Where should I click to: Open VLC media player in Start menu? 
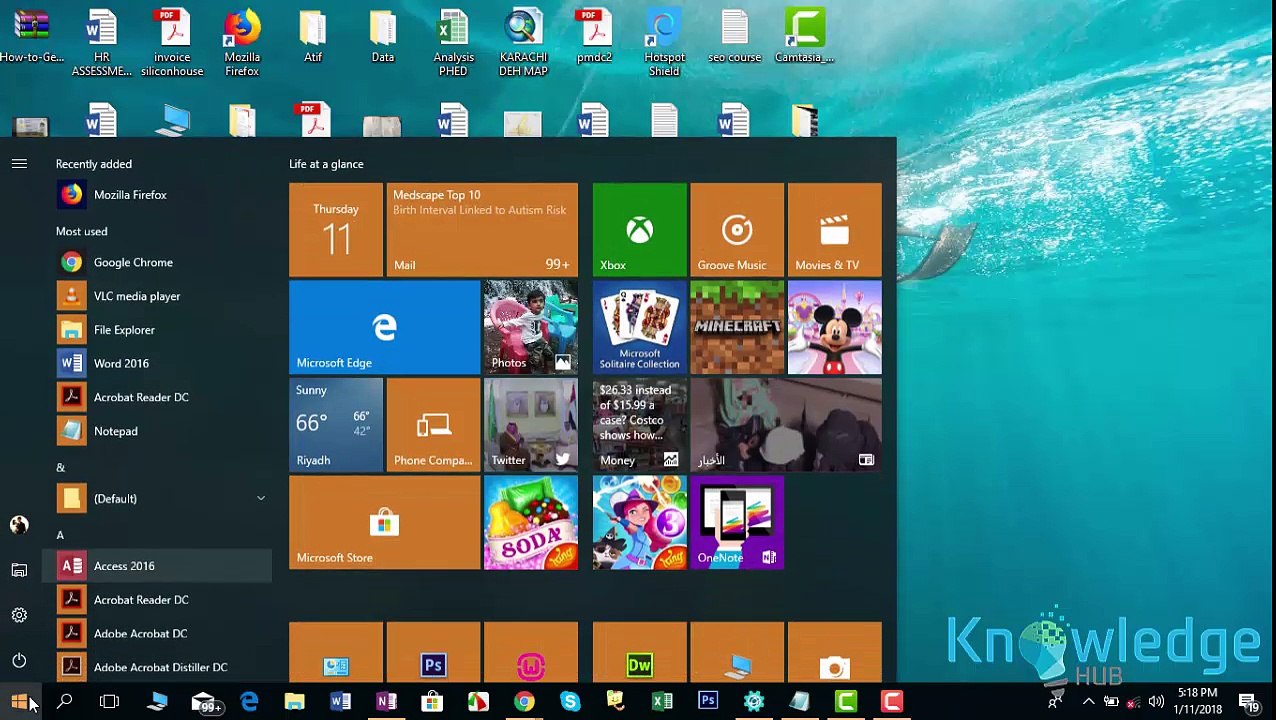tap(157, 296)
